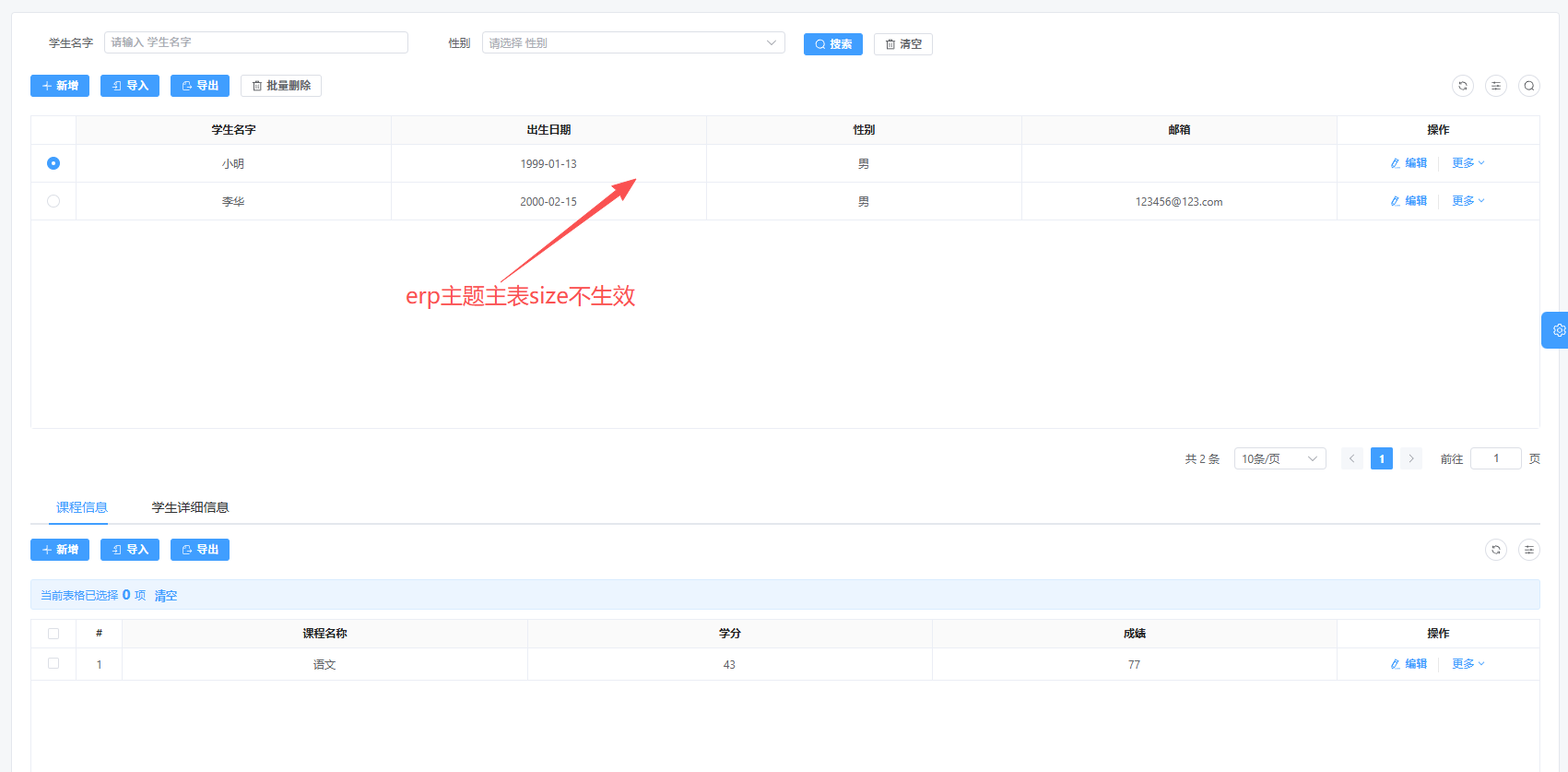Viewport: 1568px width, 772px height.
Task: Click the refresh icon above the student table
Action: (1462, 86)
